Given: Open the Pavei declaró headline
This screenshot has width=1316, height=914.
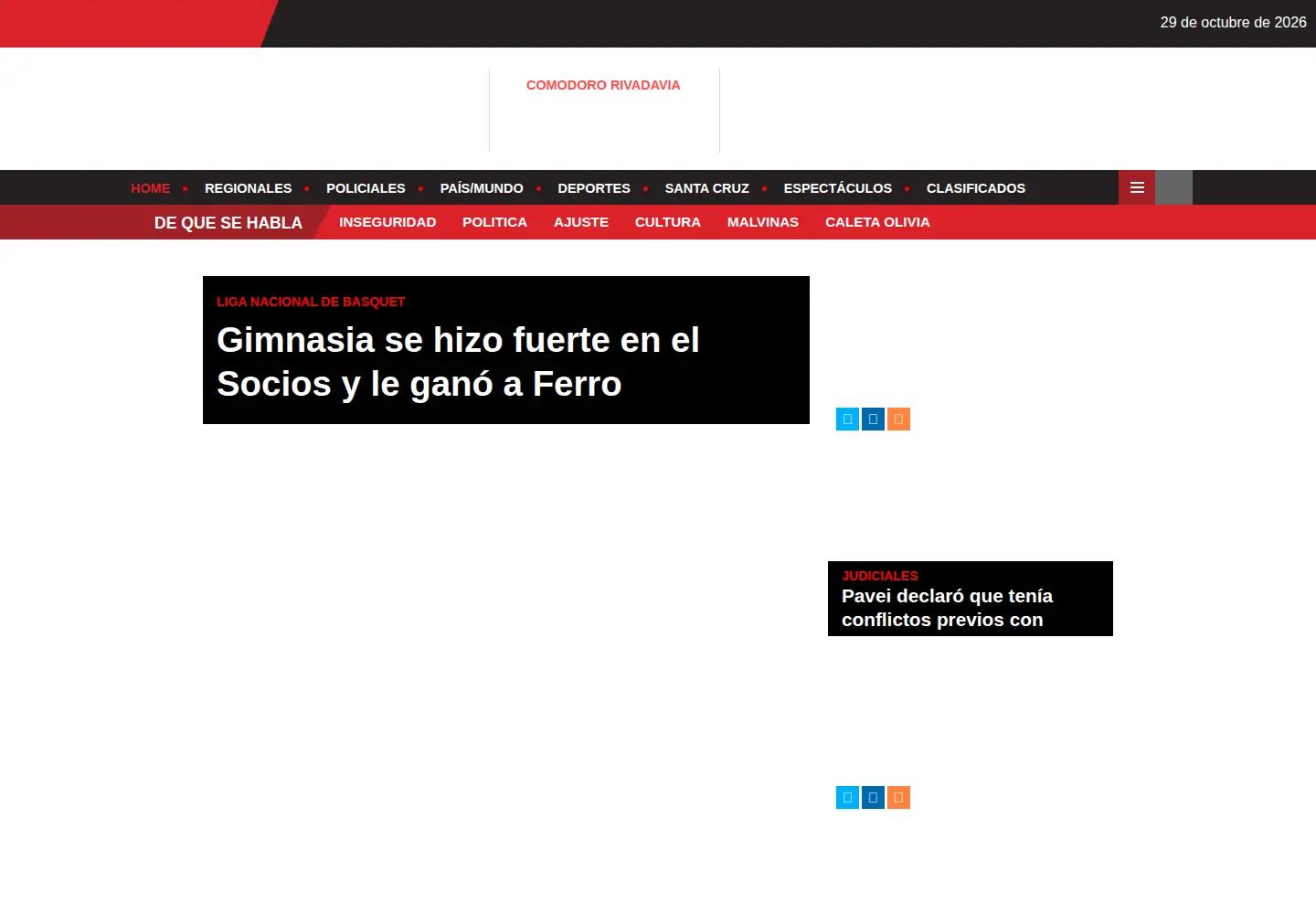Looking at the screenshot, I should coord(947,608).
